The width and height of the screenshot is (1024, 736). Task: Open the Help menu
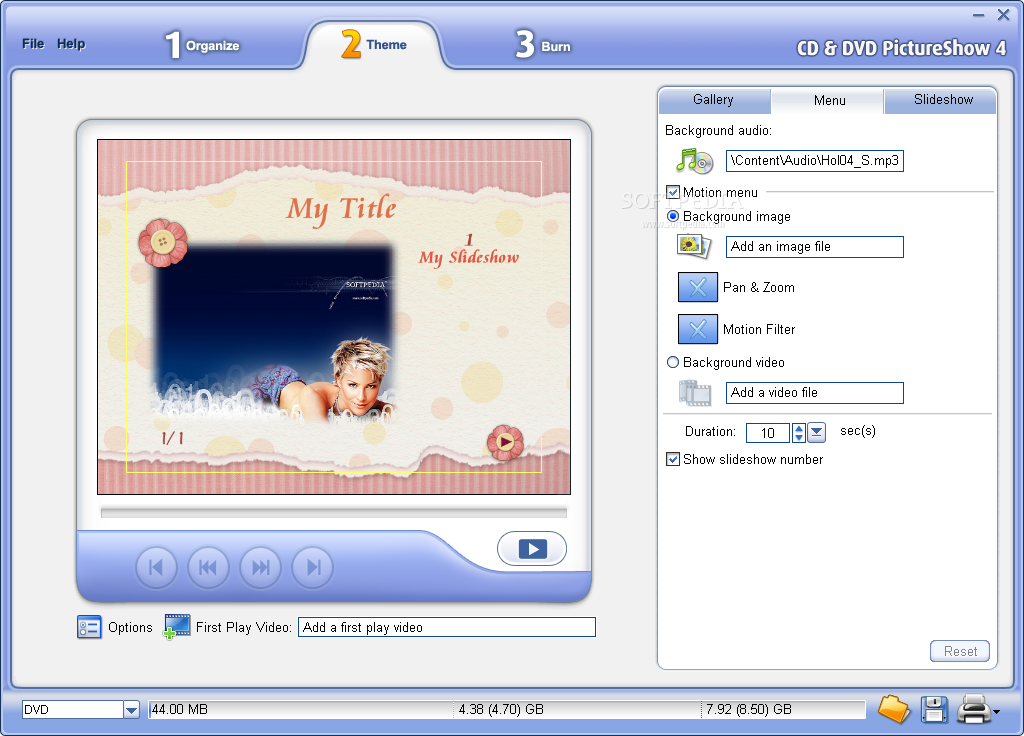coord(71,44)
